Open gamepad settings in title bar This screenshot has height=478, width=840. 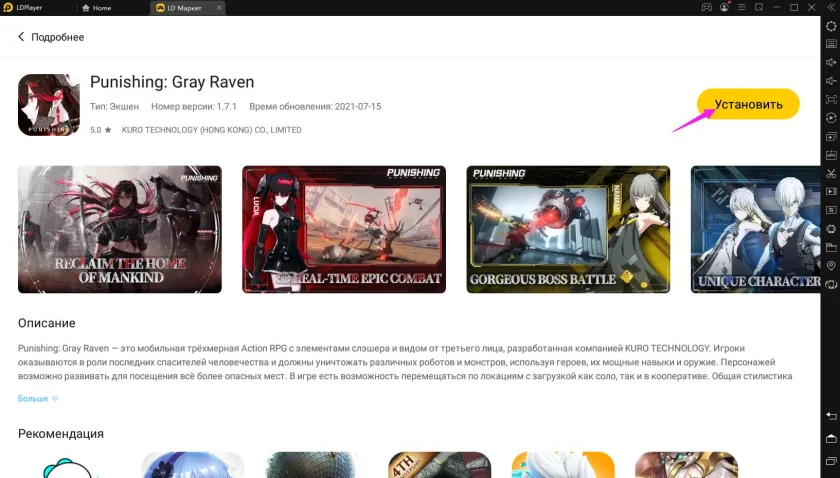[x=707, y=8]
